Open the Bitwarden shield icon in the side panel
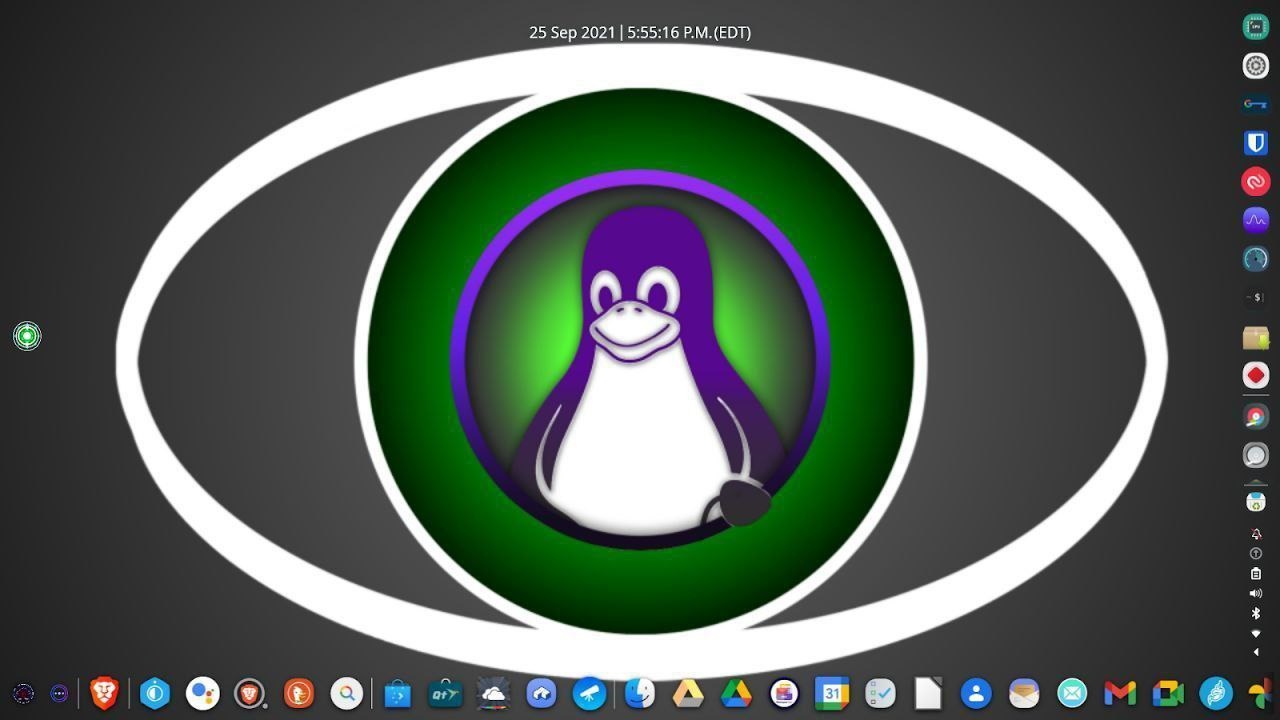Screen dimensions: 1280x720 [1256, 143]
